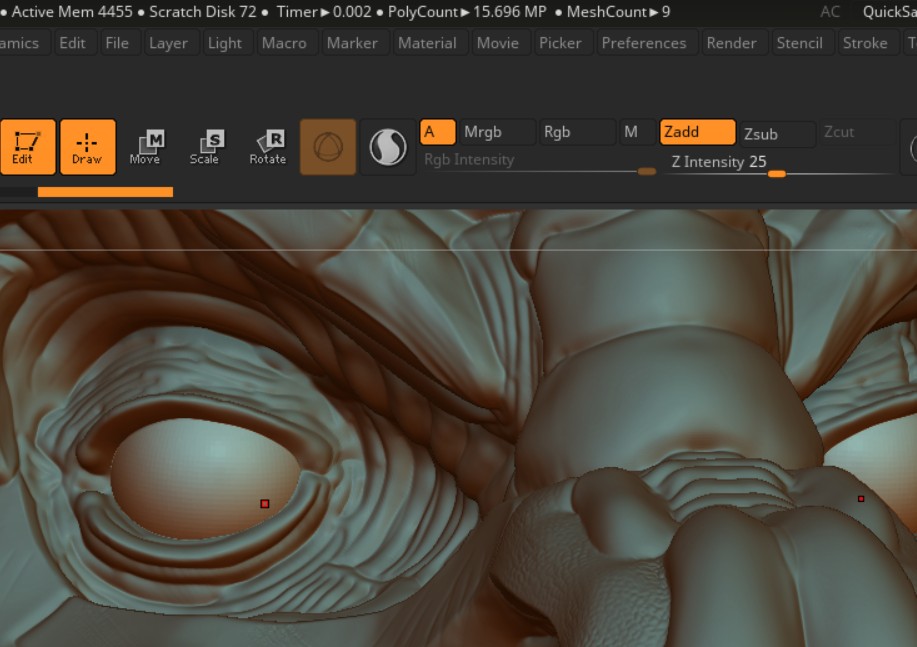Viewport: 917px width, 647px height.
Task: Open the Marker menu
Action: [x=352, y=43]
